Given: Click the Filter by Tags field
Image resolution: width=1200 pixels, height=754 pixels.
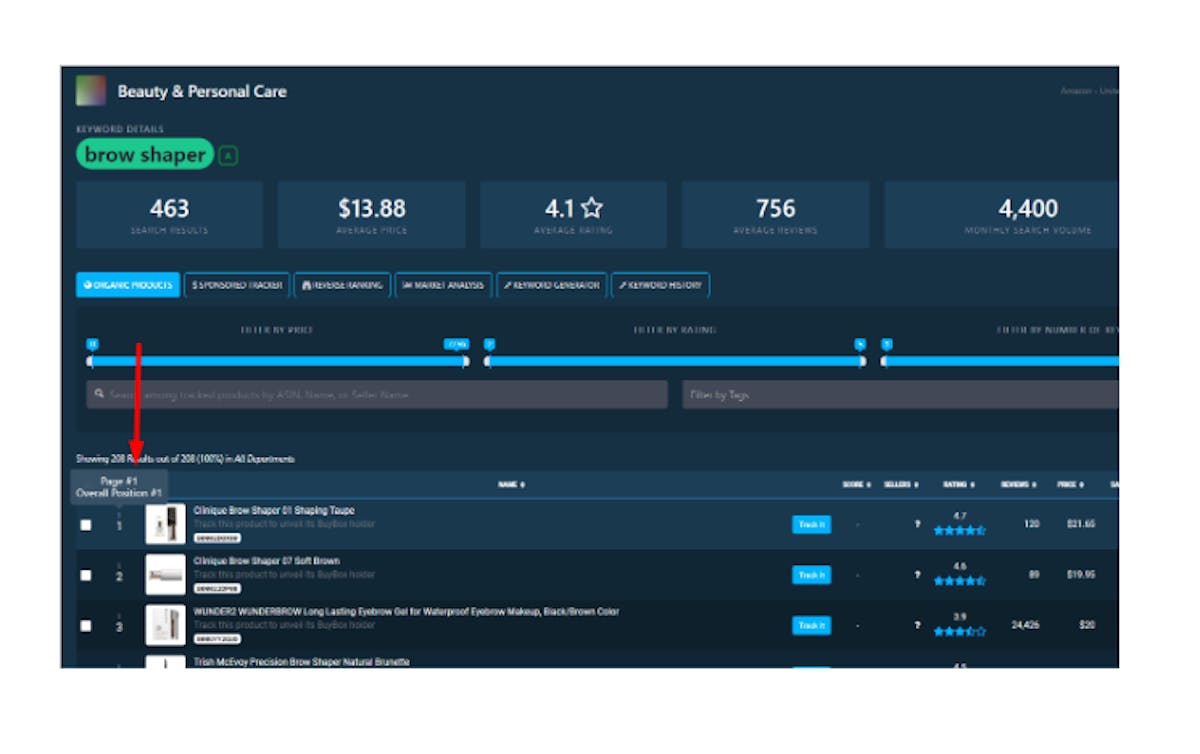Looking at the screenshot, I should tap(900, 394).
